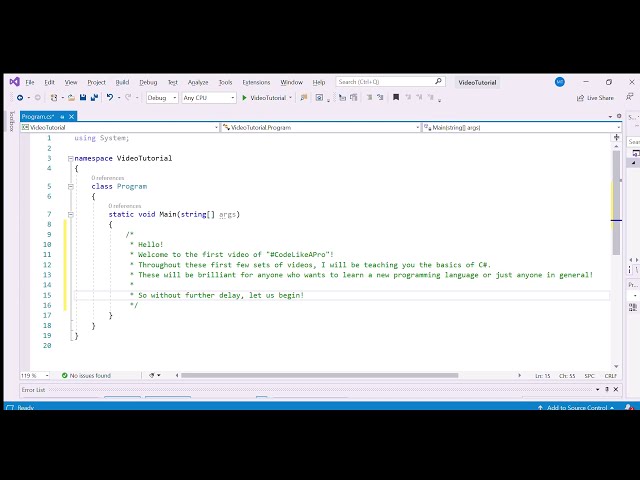The height and width of the screenshot is (480, 640).
Task: Click the Comment Out Selected Lines icon
Action: [369, 97]
